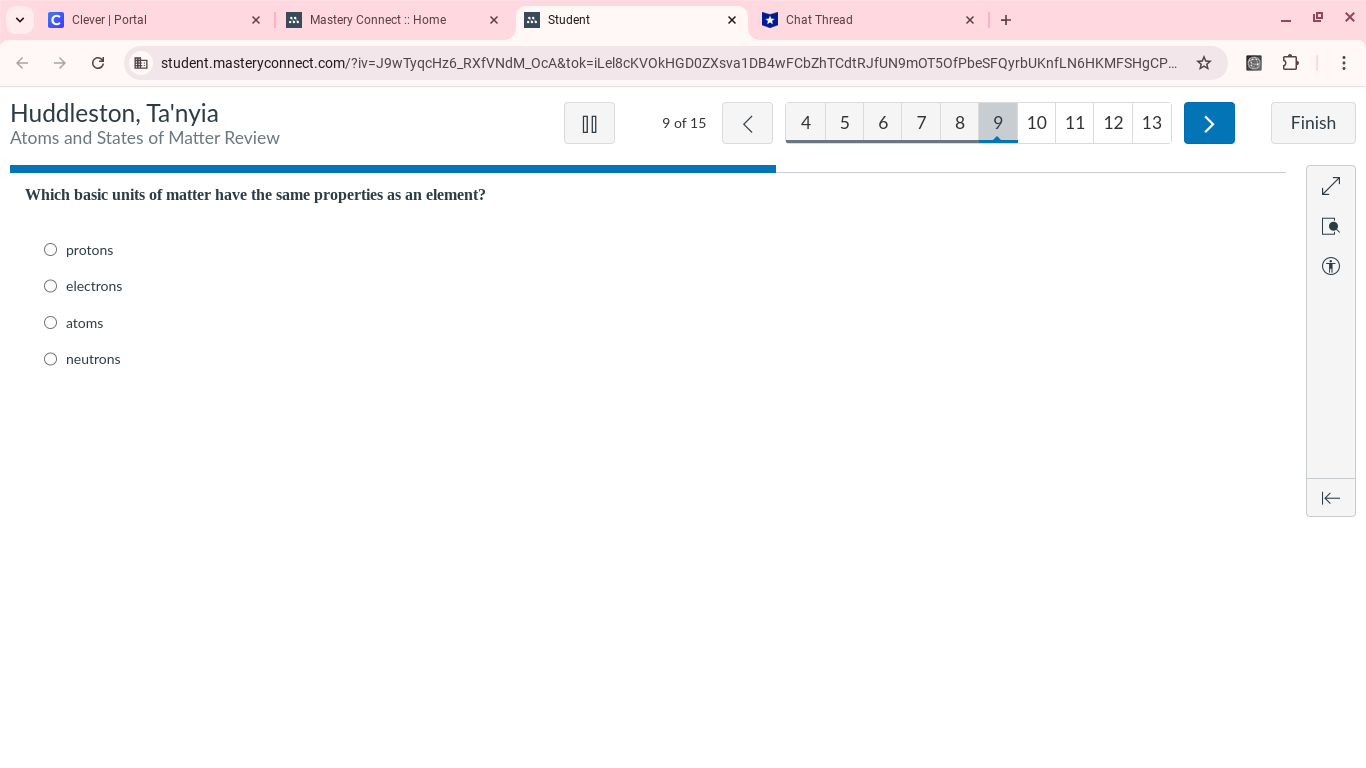Jump to question 4
This screenshot has width=1366, height=768.
pyautogui.click(x=806, y=123)
